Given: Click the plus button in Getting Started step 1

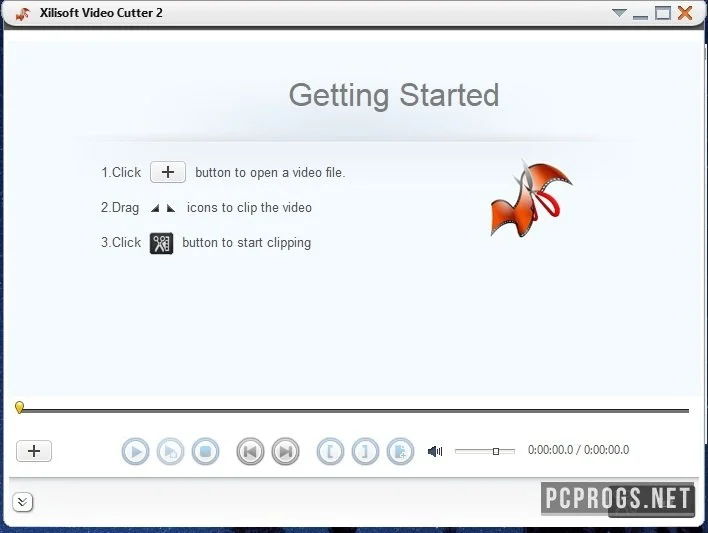Looking at the screenshot, I should [x=168, y=172].
